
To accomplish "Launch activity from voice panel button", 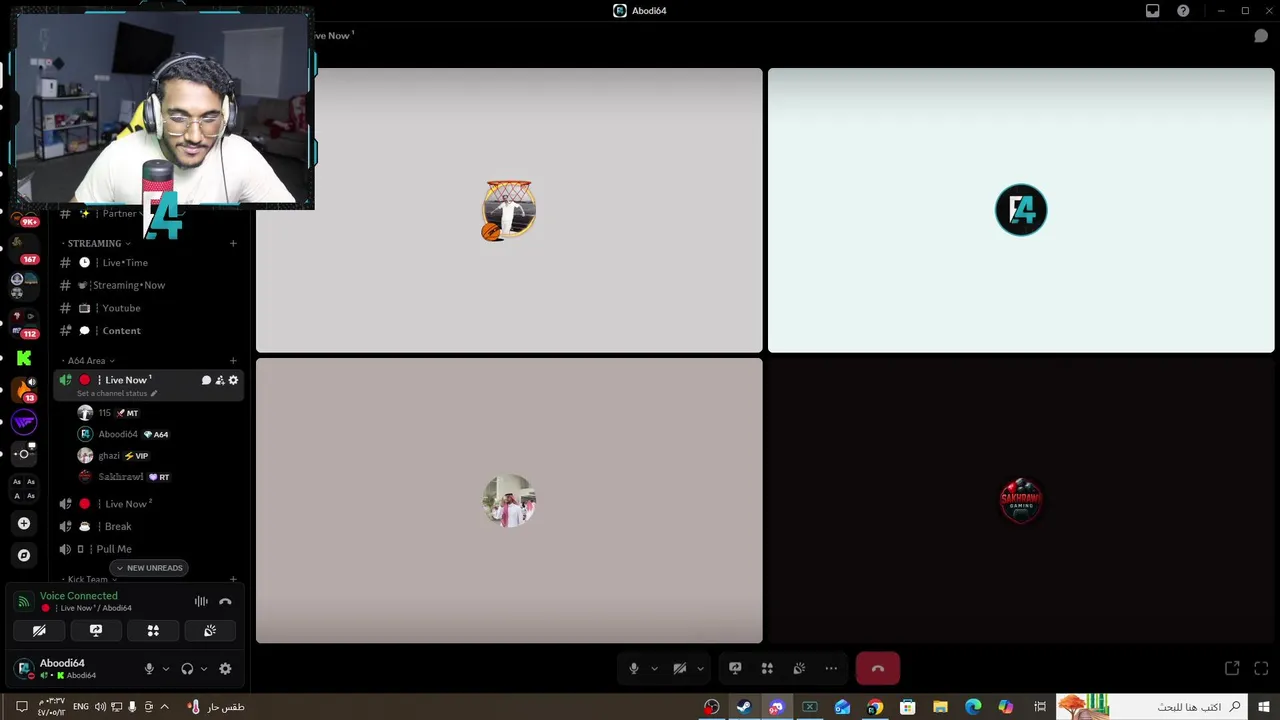I will [x=153, y=631].
